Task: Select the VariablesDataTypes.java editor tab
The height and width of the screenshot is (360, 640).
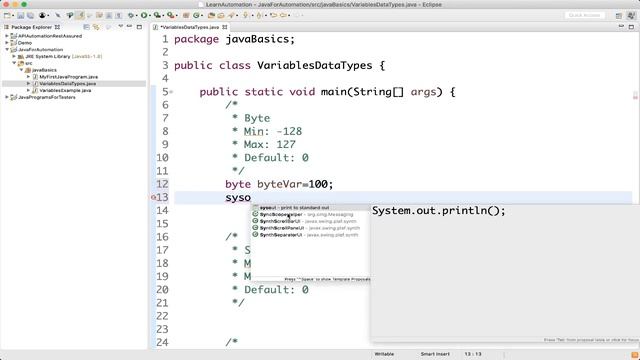Action: 190,27
